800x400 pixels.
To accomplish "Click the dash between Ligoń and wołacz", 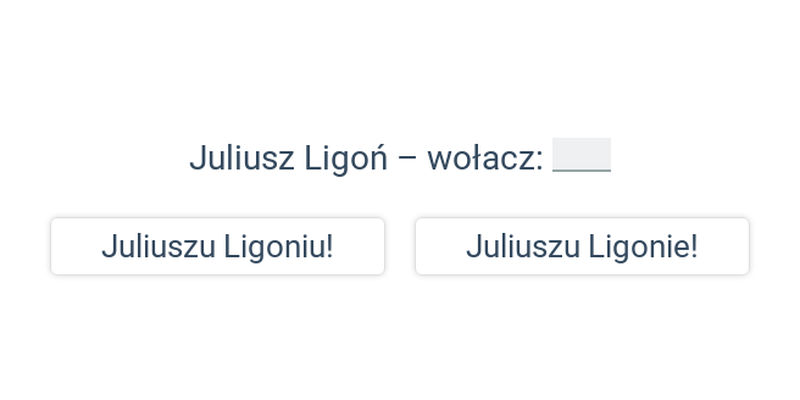I will coord(407,159).
